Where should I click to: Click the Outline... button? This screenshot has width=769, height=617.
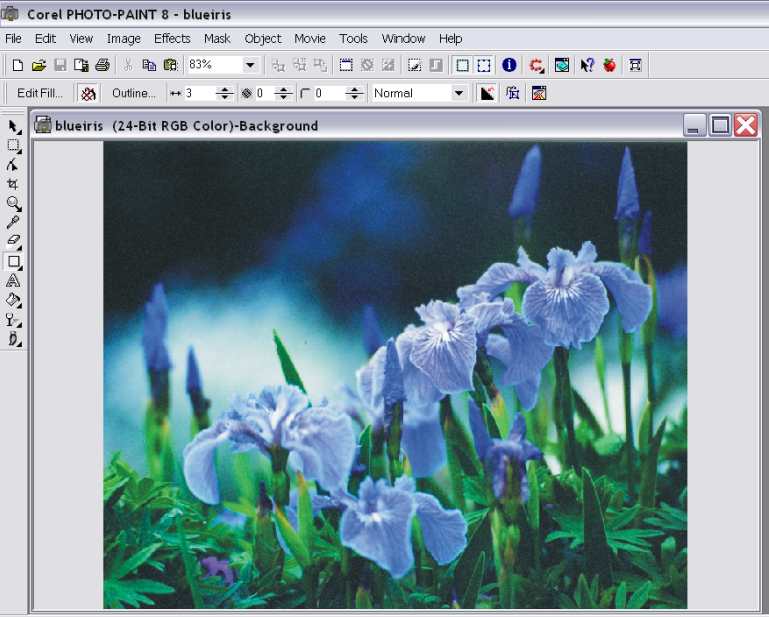click(133, 93)
